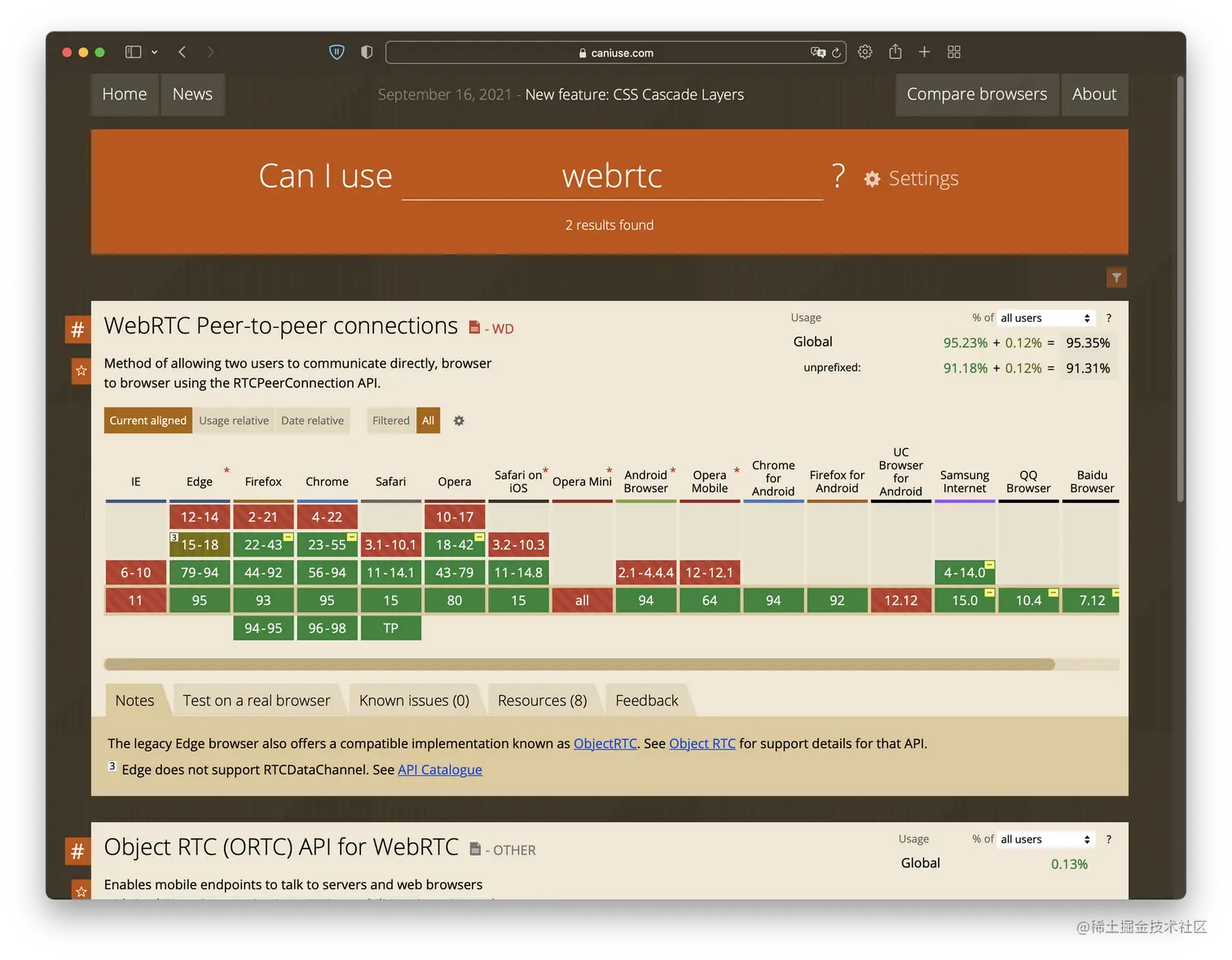Open the Resources (8) tab
This screenshot has height=960, width=1232.
[x=542, y=701]
